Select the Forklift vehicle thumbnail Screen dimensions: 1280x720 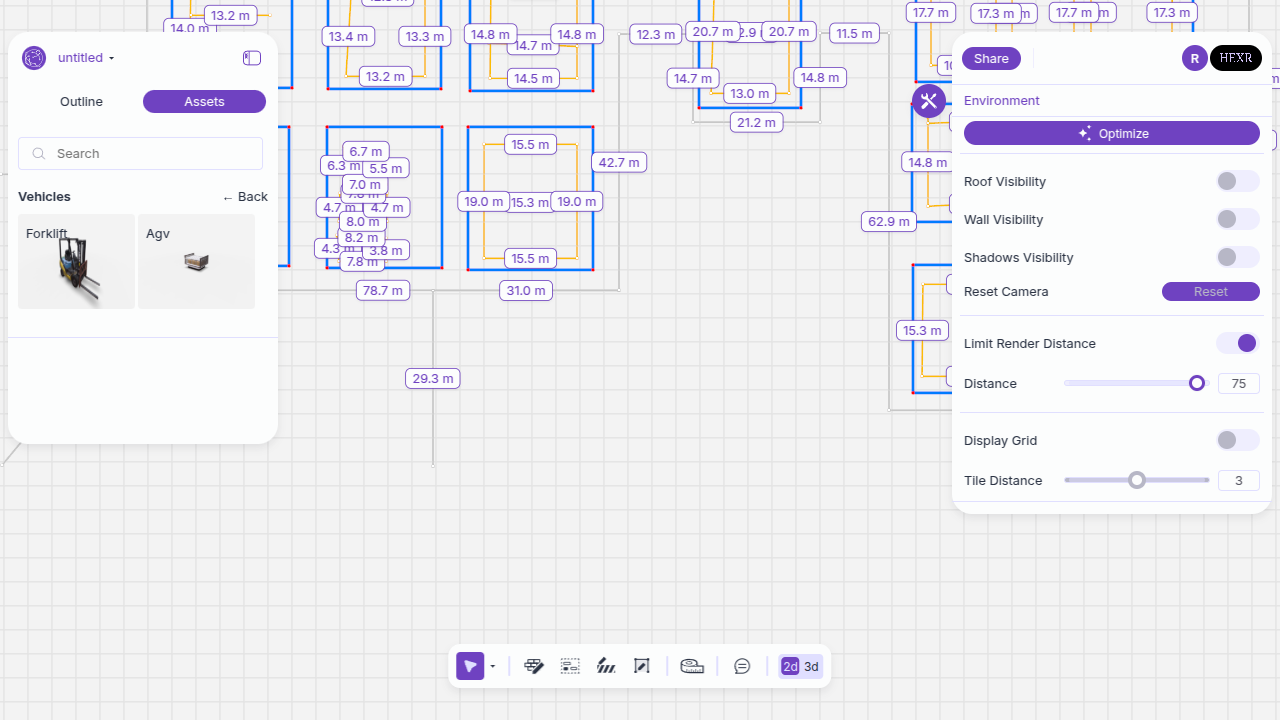(76, 261)
